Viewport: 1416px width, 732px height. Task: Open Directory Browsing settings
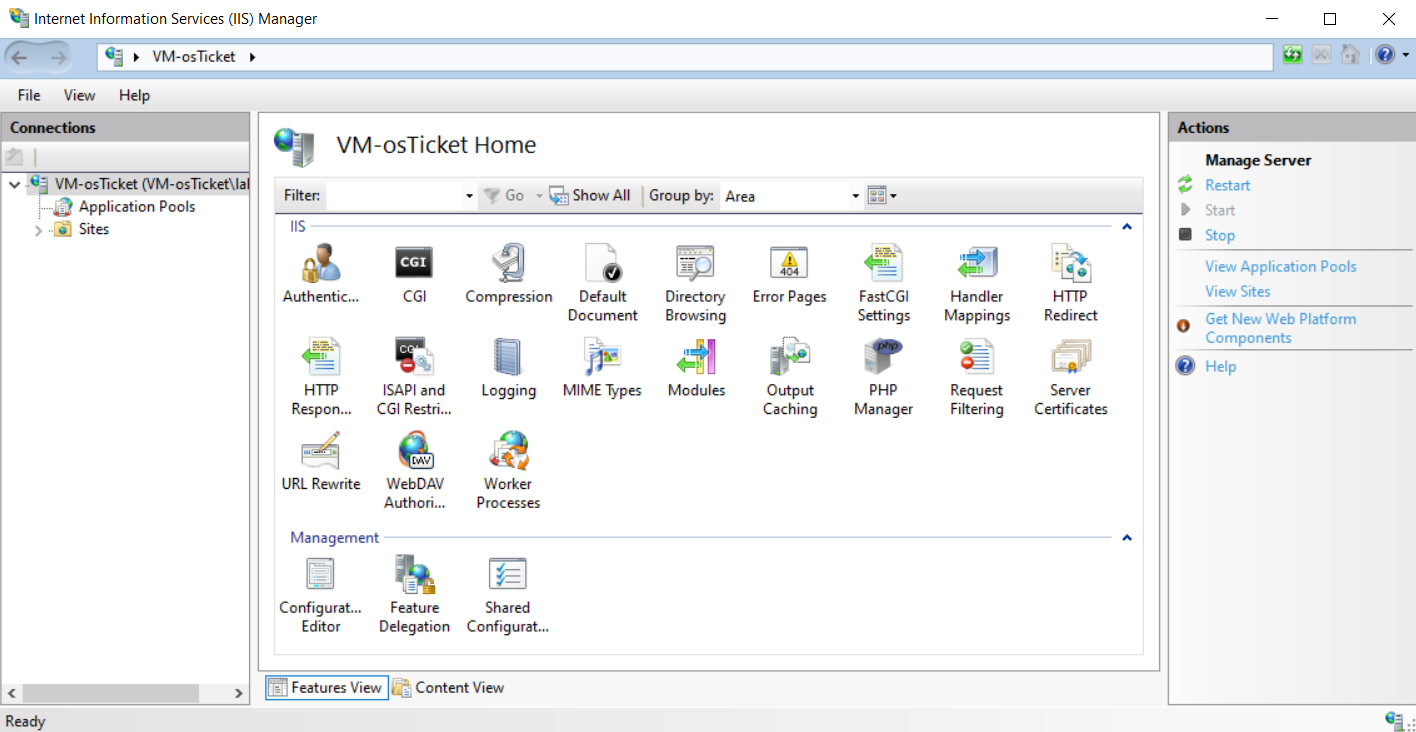tap(695, 284)
